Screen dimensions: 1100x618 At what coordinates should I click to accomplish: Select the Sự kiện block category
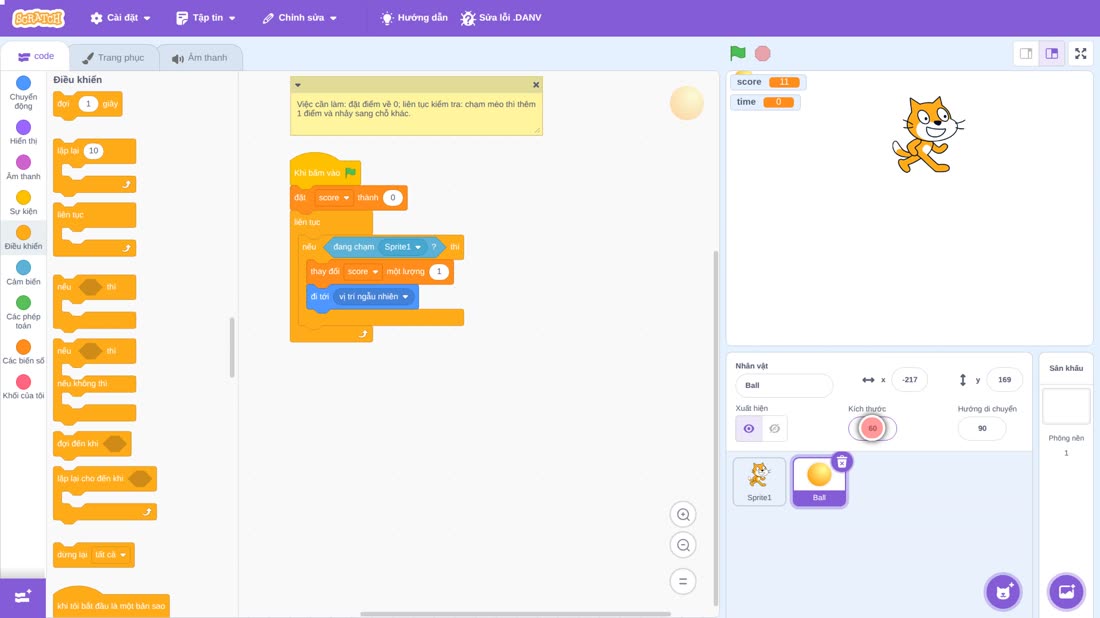23,202
